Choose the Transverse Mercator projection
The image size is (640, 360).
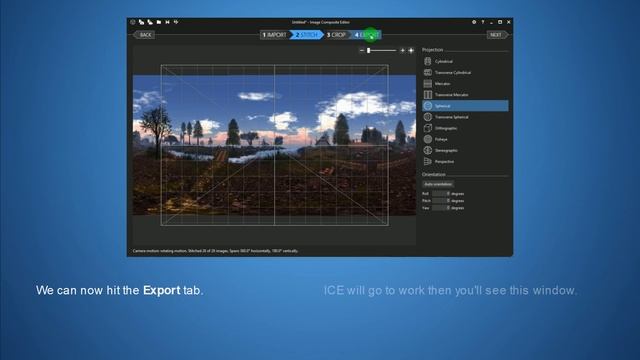465,94
